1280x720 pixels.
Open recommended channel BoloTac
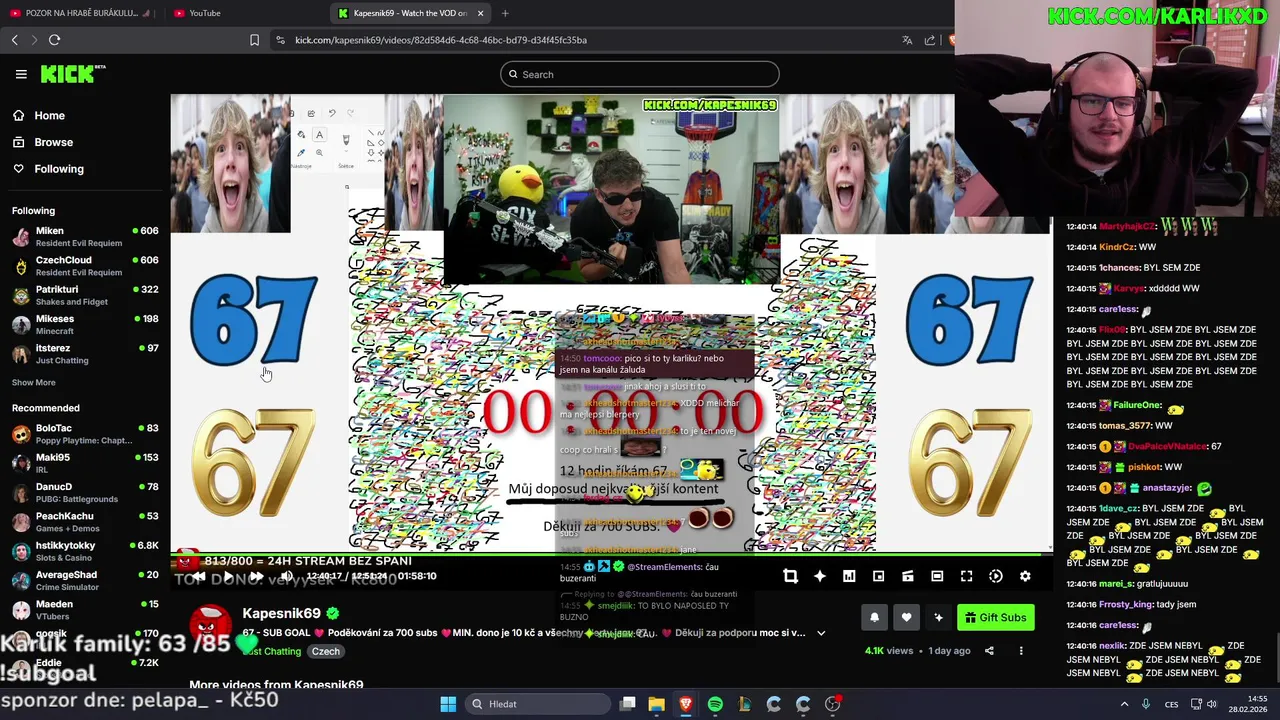pos(85,434)
